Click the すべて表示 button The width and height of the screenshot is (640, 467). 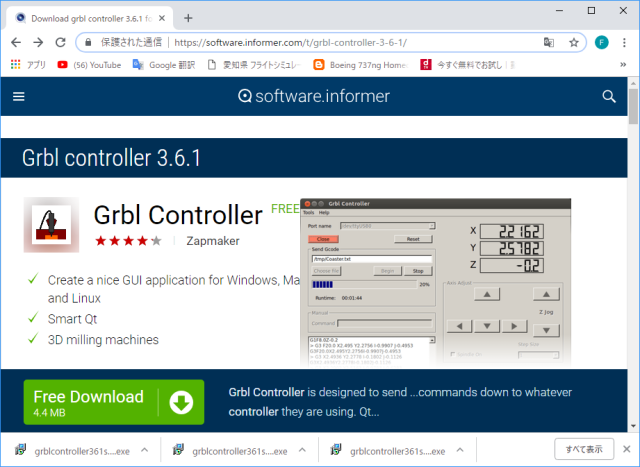584,449
